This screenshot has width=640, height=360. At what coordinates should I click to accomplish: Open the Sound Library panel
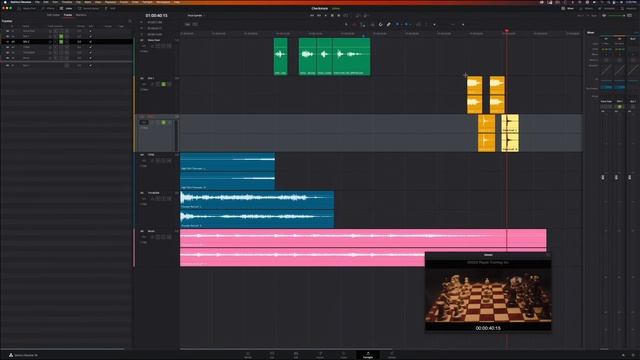click(88, 8)
